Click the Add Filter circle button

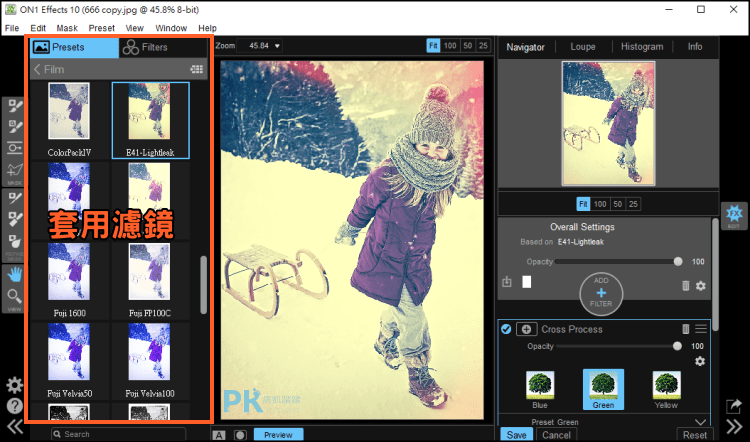[601, 293]
